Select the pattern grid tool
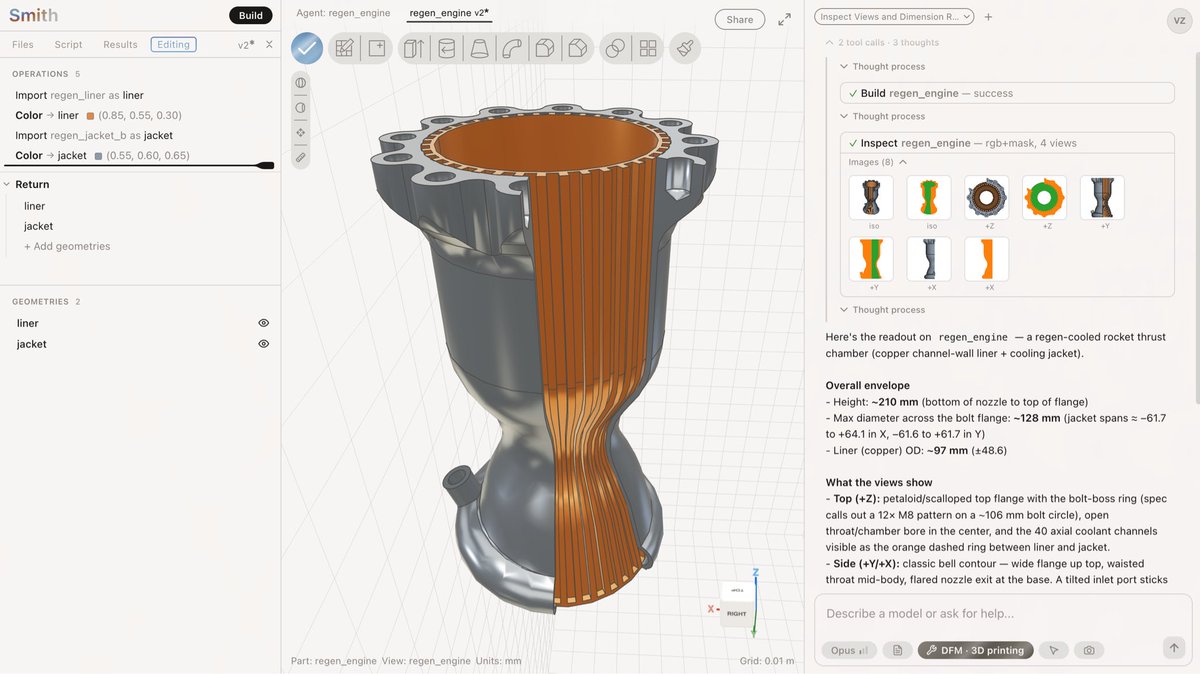This screenshot has height=674, width=1200. (648, 48)
